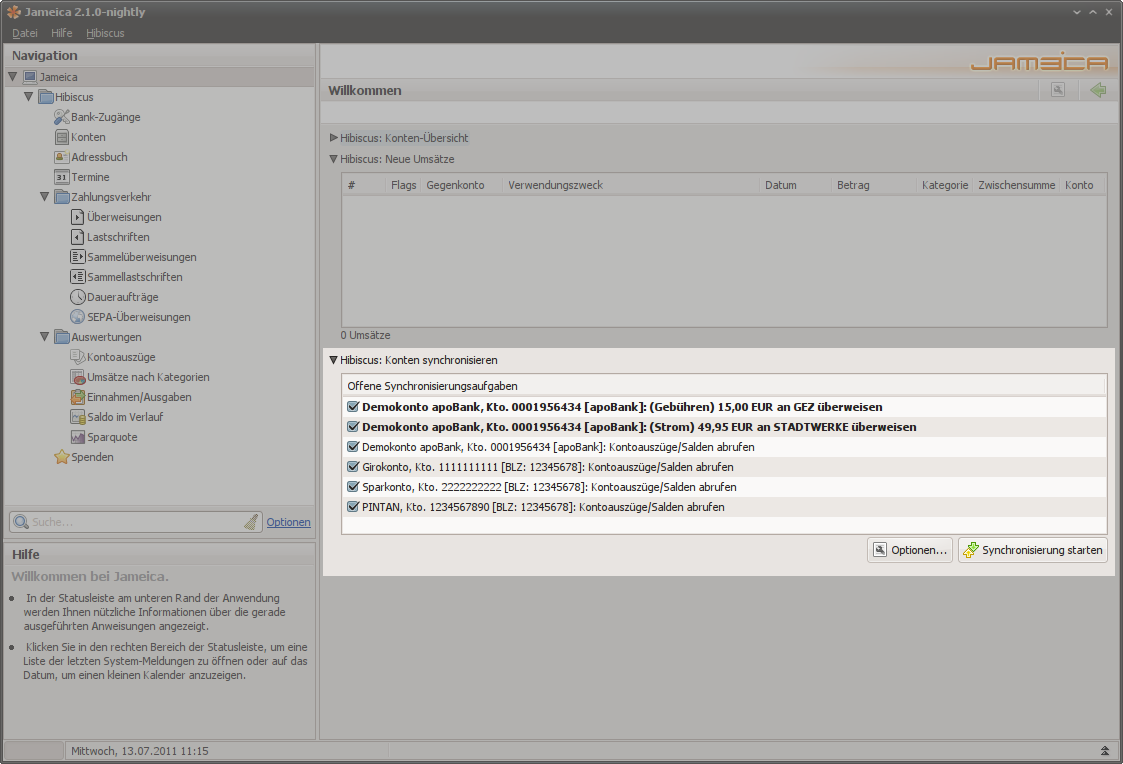The height and width of the screenshot is (764, 1123).
Task: Sort table by Datum column
Action: tap(795, 185)
